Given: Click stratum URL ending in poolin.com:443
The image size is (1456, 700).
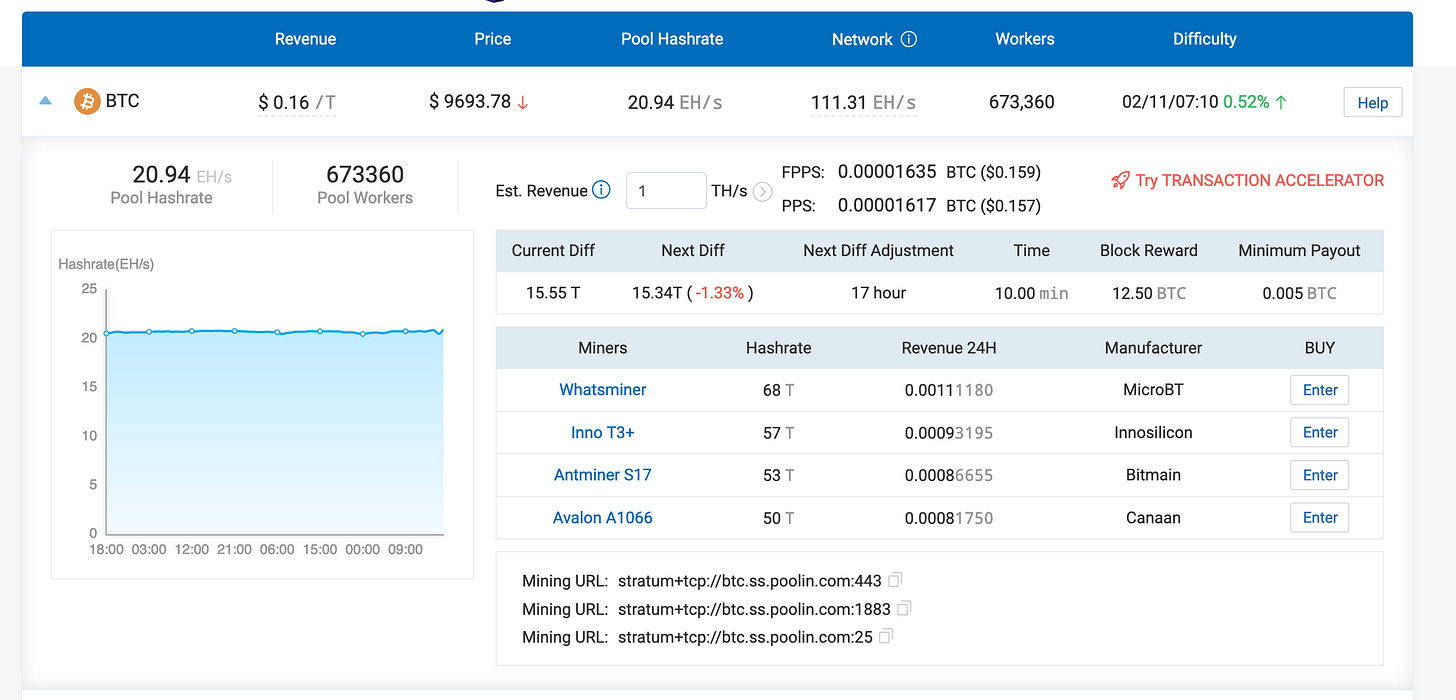Looking at the screenshot, I should (x=750, y=580).
